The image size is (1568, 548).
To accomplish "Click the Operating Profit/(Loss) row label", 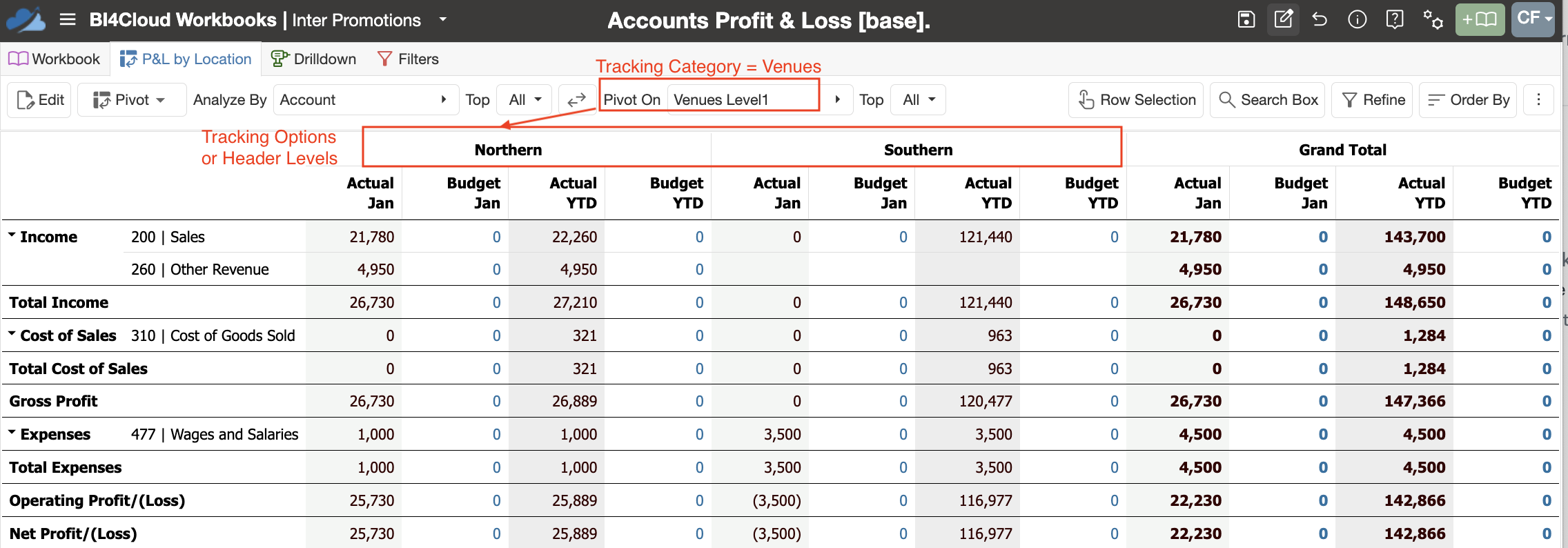I will click(97, 500).
